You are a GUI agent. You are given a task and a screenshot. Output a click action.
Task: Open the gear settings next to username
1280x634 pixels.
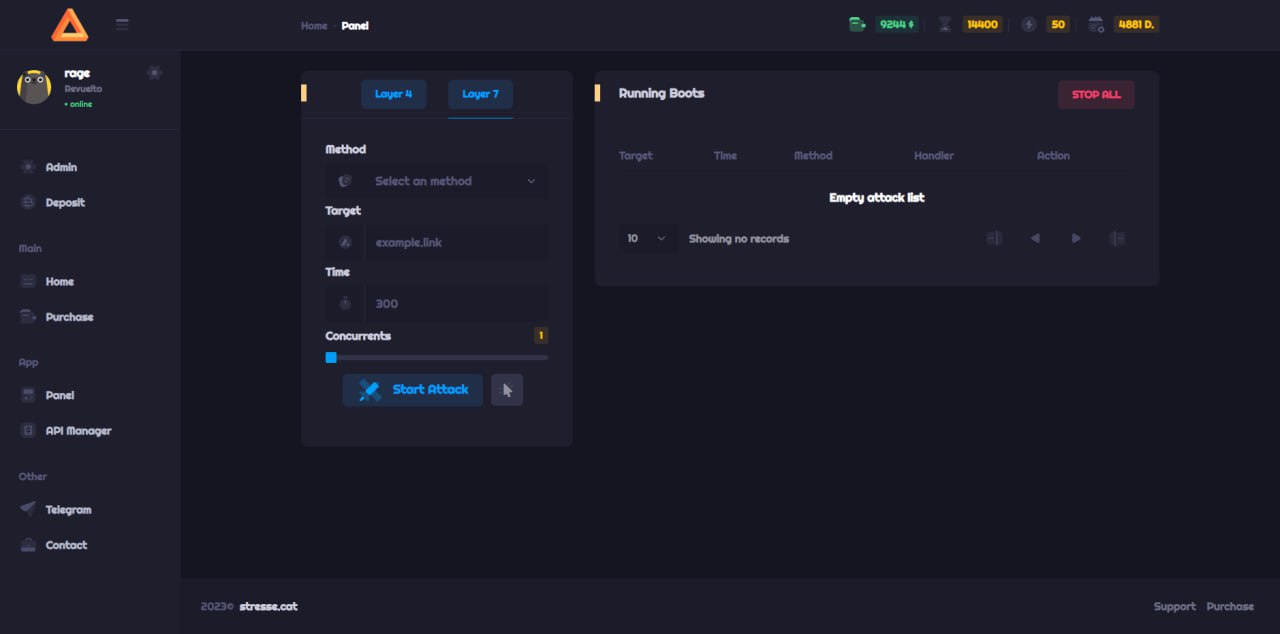point(154,73)
